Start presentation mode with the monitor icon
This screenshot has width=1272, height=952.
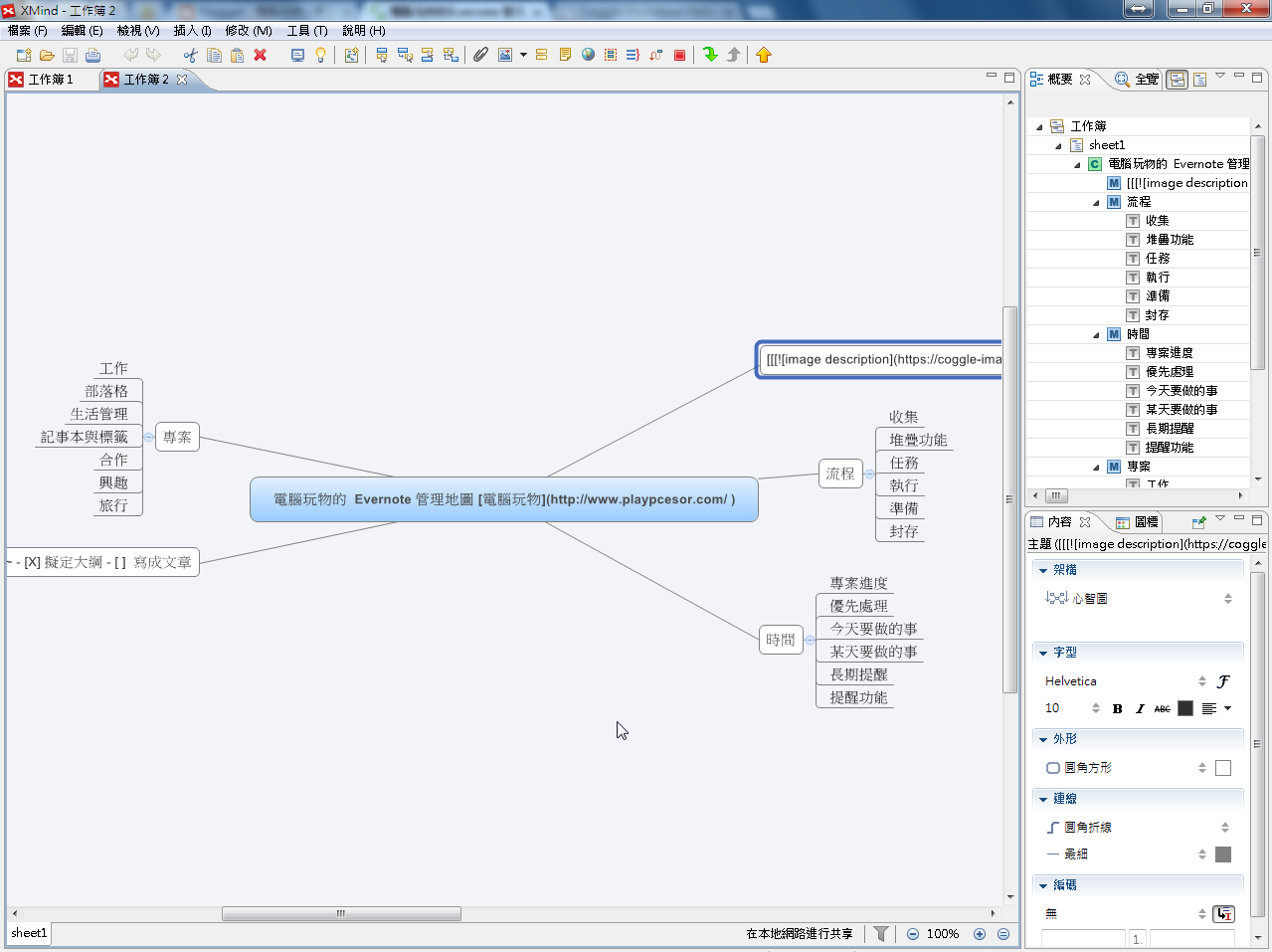pos(297,55)
